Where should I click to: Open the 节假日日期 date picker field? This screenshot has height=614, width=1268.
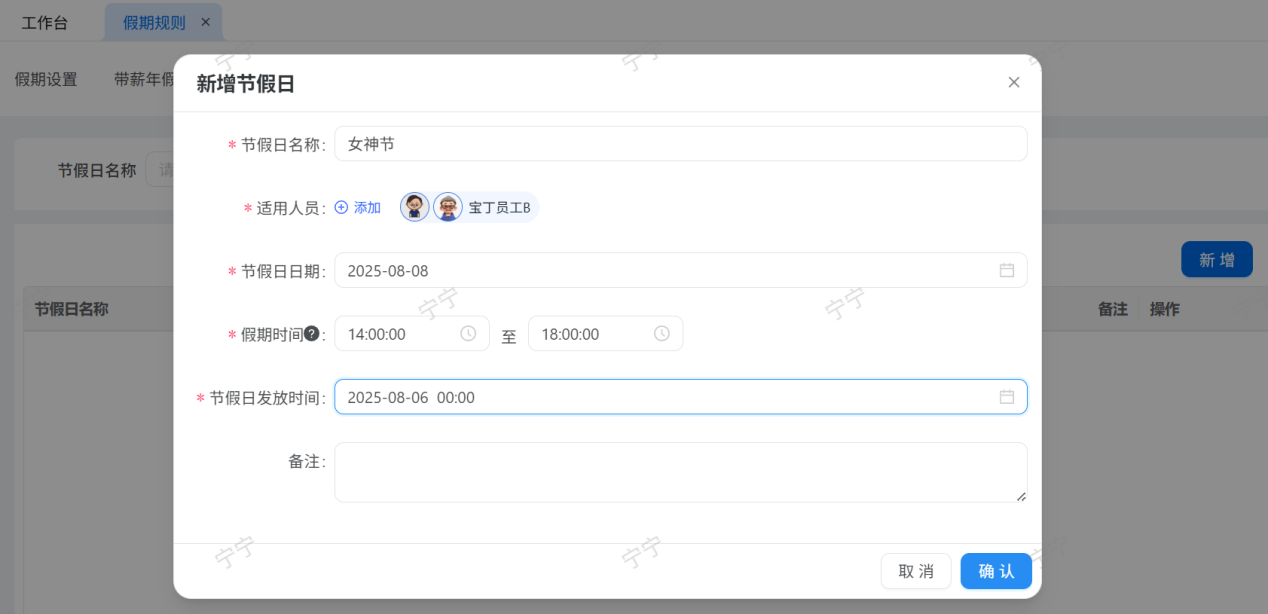(x=660, y=270)
